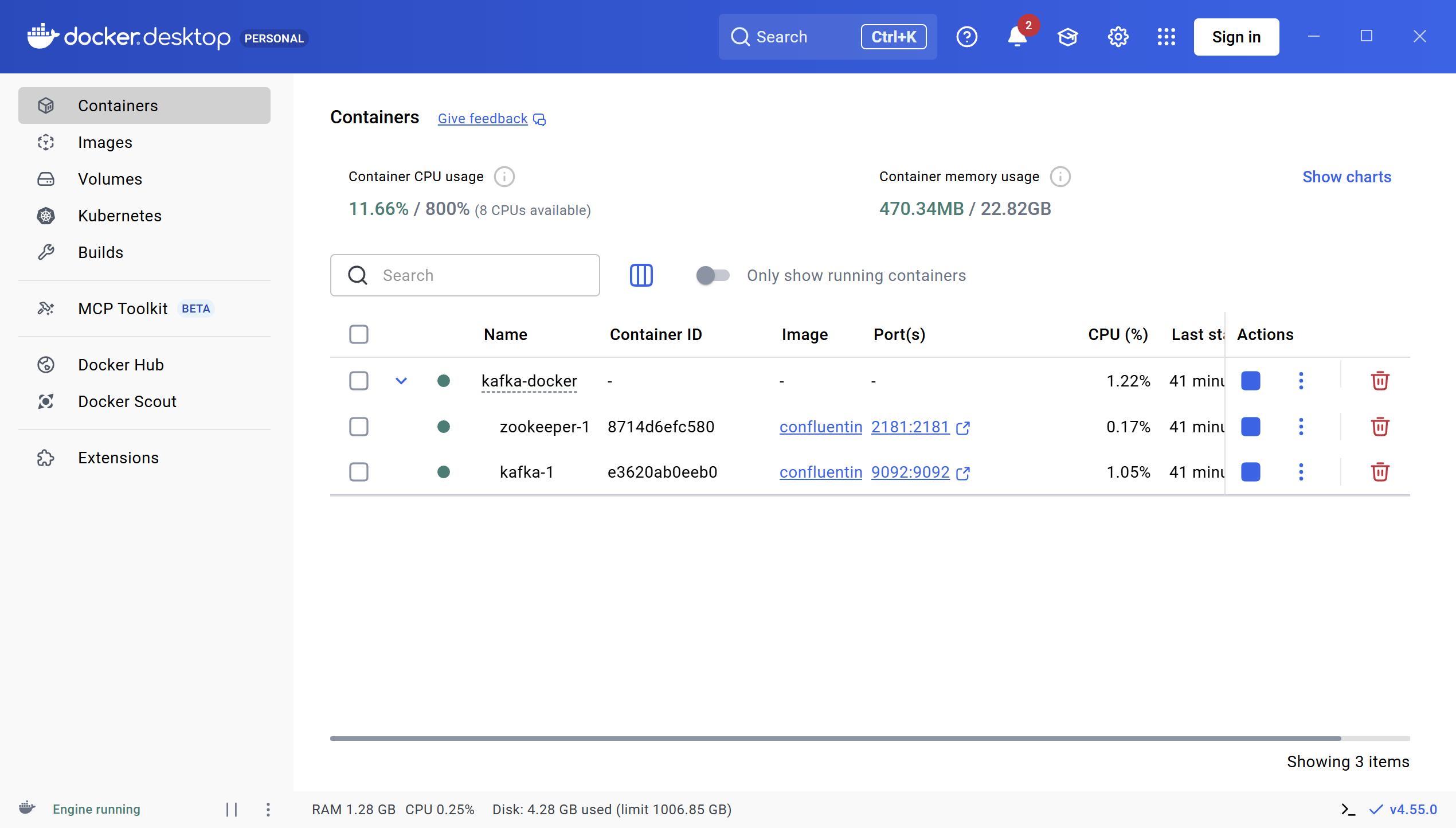The width and height of the screenshot is (1456, 828).
Task: Open the Settings gear icon
Action: pyautogui.click(x=1118, y=37)
